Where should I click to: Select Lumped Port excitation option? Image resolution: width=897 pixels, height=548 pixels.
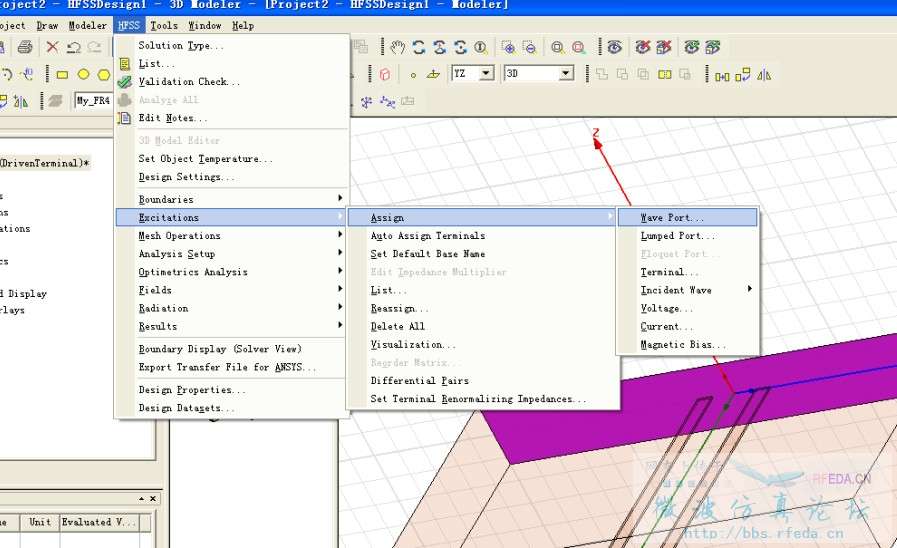(x=677, y=236)
